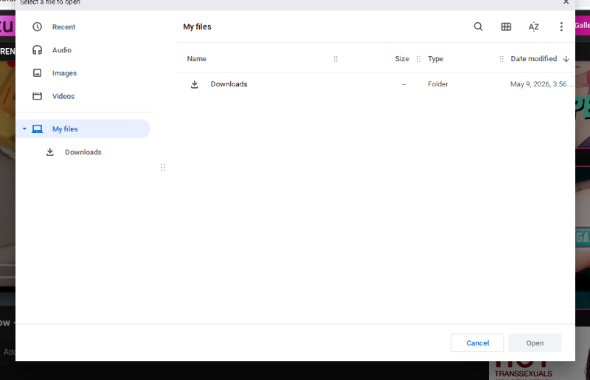Sort by Date modified column header
Image resolution: width=590 pixels, height=380 pixels.
(x=534, y=59)
